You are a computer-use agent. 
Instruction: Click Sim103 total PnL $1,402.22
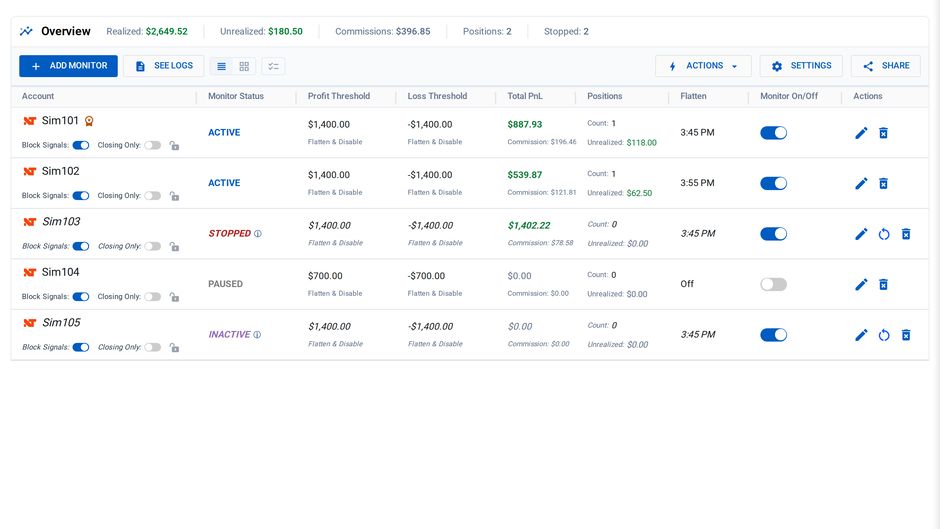[529, 226]
